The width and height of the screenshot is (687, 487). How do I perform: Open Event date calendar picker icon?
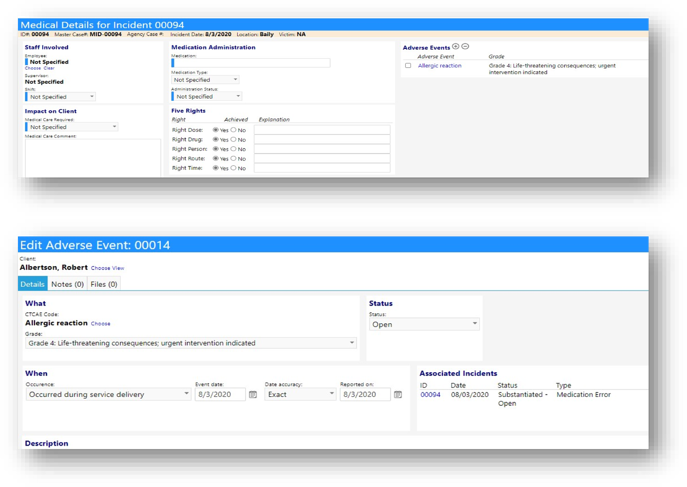click(x=253, y=395)
